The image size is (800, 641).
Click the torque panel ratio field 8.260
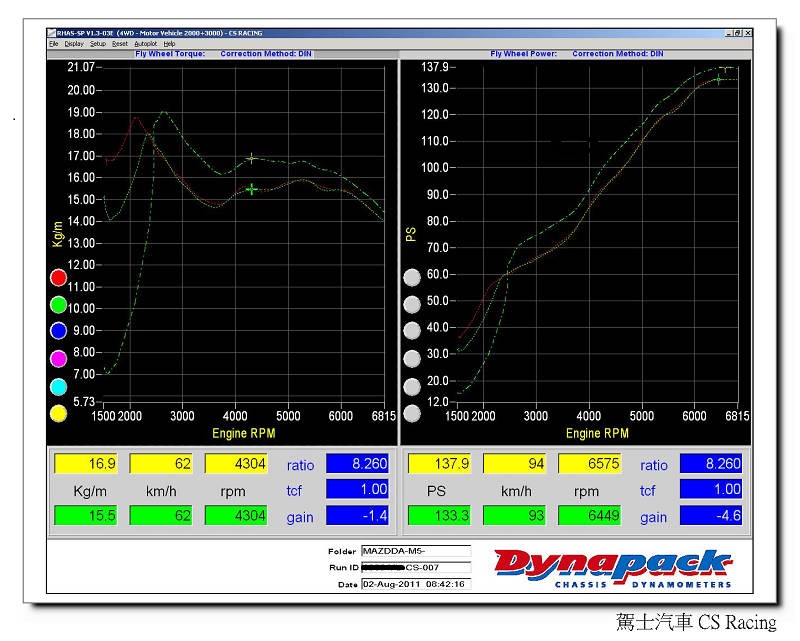[358, 463]
